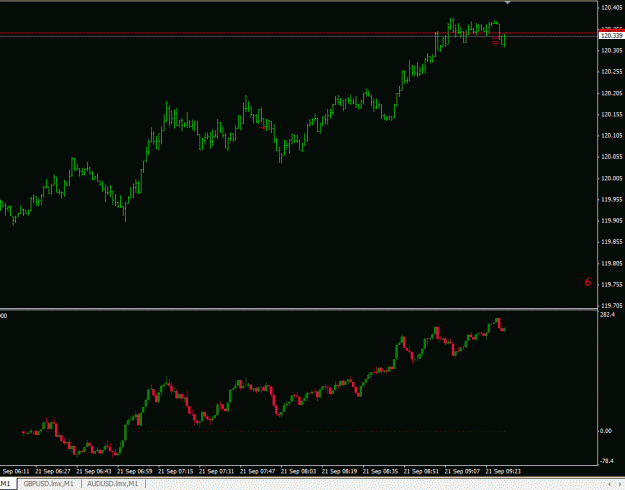Click time axis label 21 Sep 06:43

tap(94, 471)
